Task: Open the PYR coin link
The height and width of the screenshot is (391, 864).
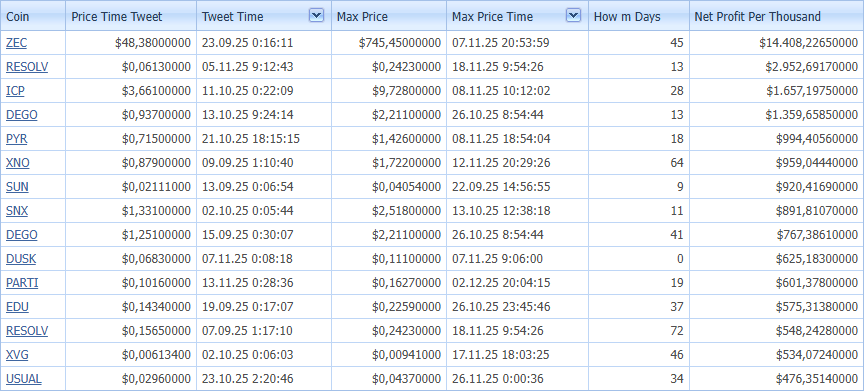Action: (17, 139)
